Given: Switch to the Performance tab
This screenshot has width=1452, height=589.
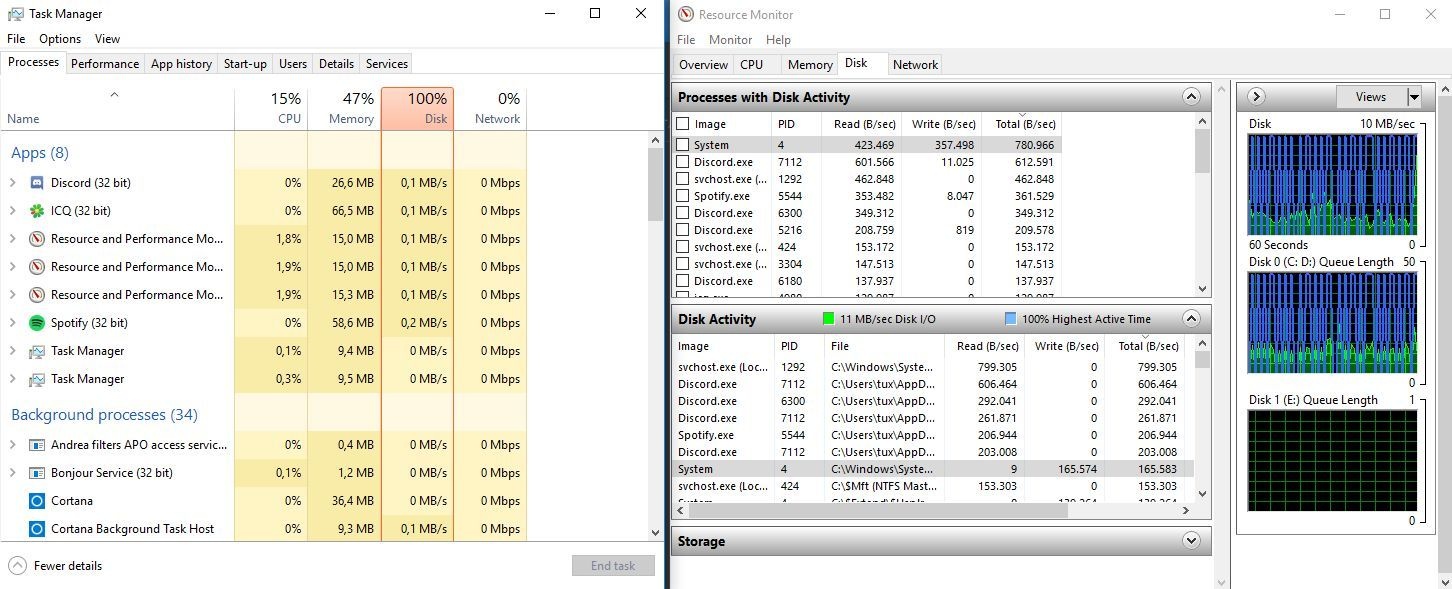Looking at the screenshot, I should tap(105, 63).
